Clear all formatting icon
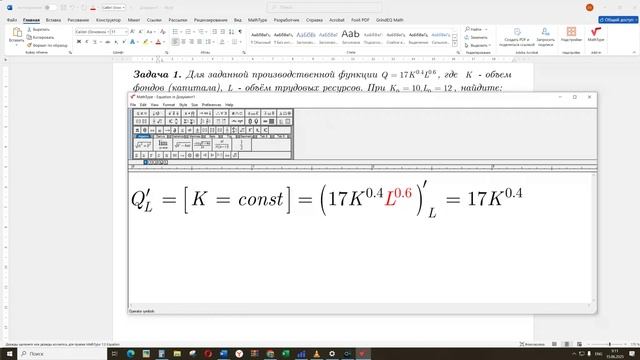This screenshot has height=360, width=640. pos(162,32)
